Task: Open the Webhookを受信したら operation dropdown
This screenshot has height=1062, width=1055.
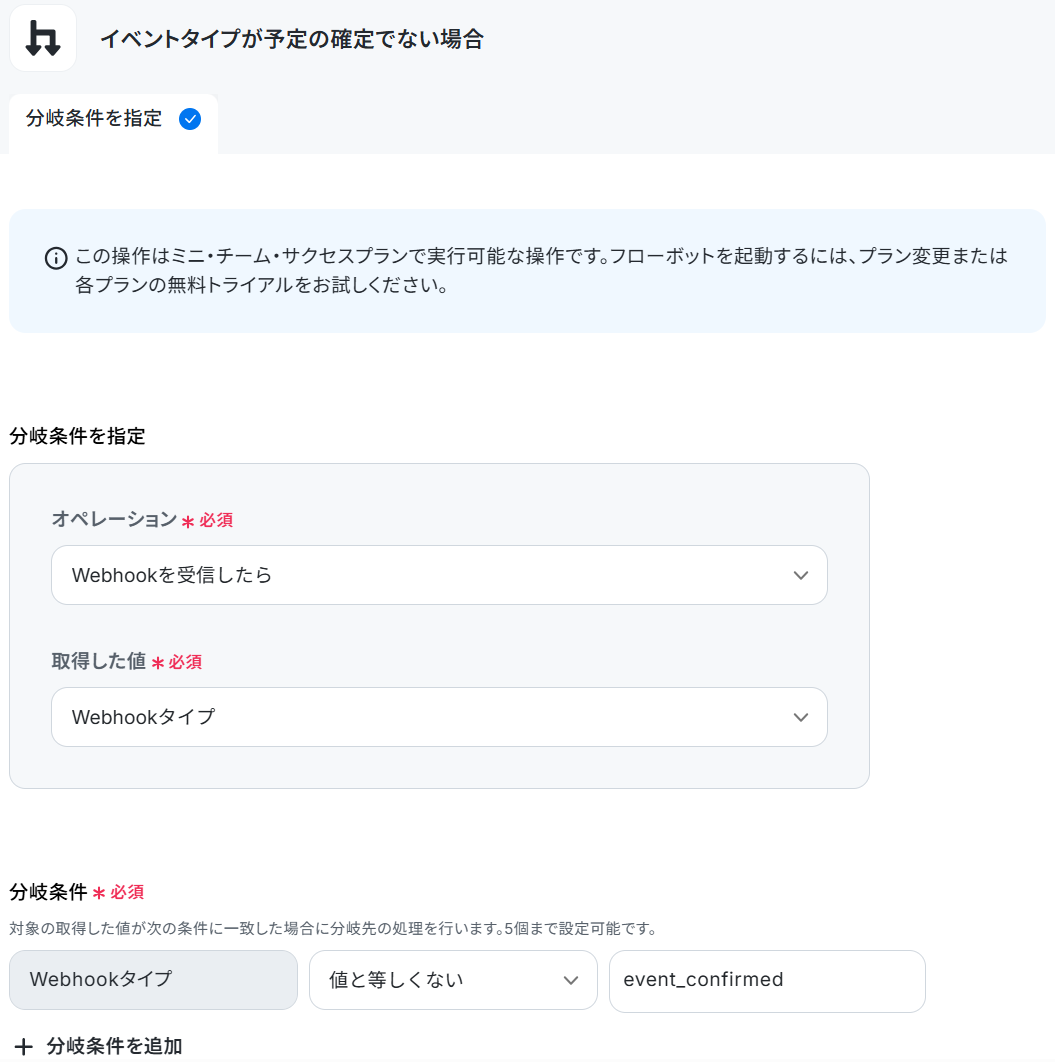Action: pyautogui.click(x=439, y=575)
